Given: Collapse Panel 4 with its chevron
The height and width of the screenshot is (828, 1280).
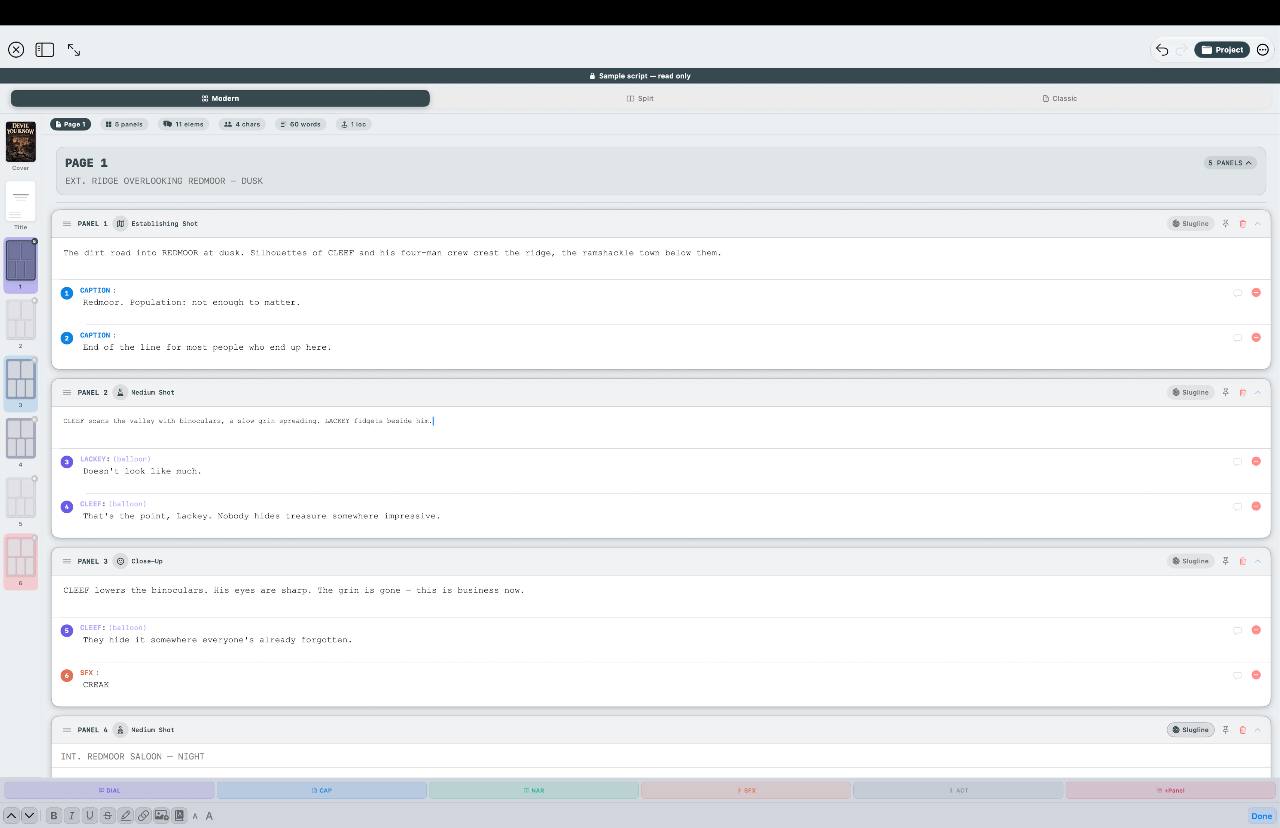Looking at the screenshot, I should coord(1258,730).
